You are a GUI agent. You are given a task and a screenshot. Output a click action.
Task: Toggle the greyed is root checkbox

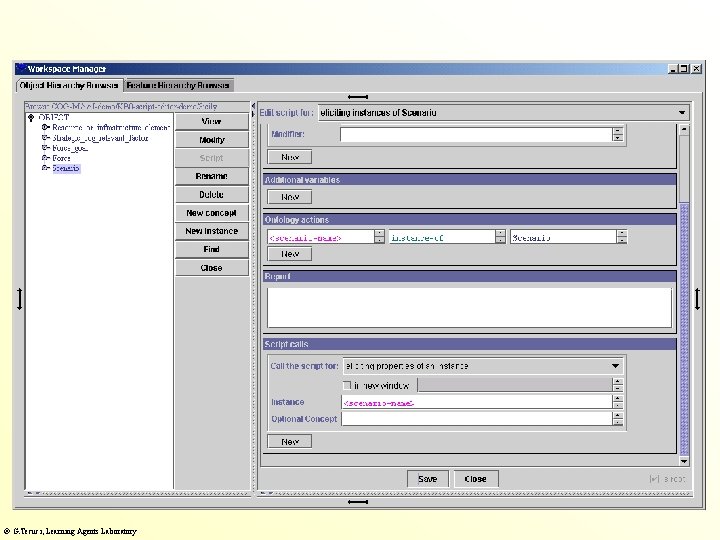[x=654, y=479]
